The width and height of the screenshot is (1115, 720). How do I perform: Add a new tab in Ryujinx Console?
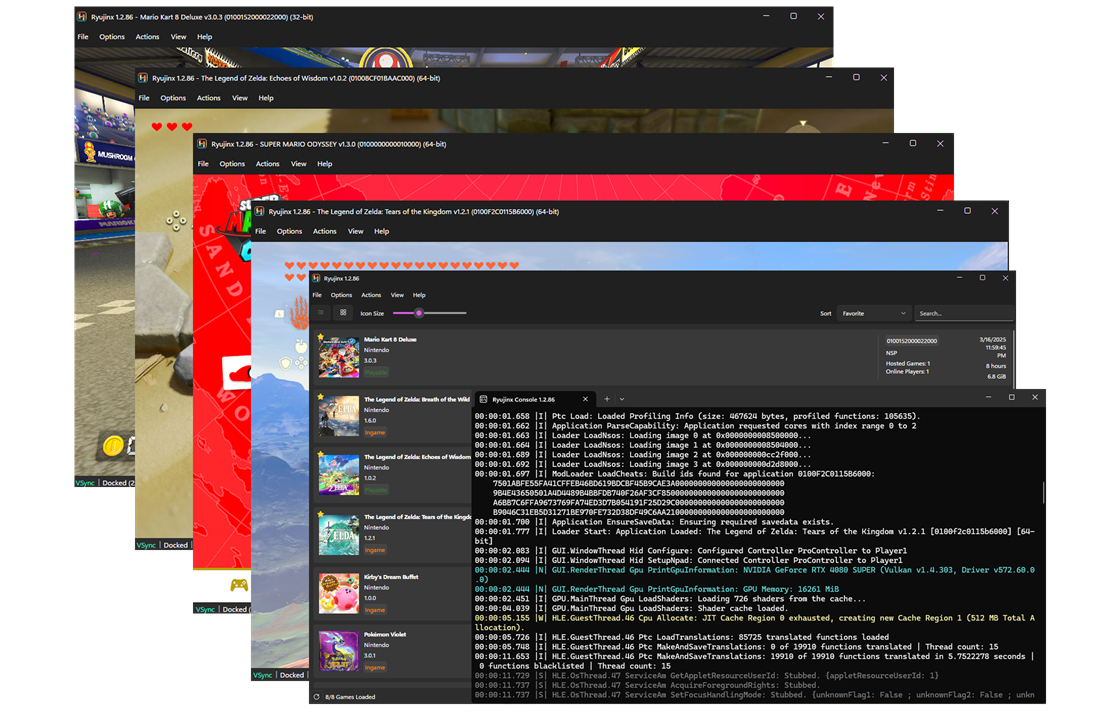coord(606,399)
